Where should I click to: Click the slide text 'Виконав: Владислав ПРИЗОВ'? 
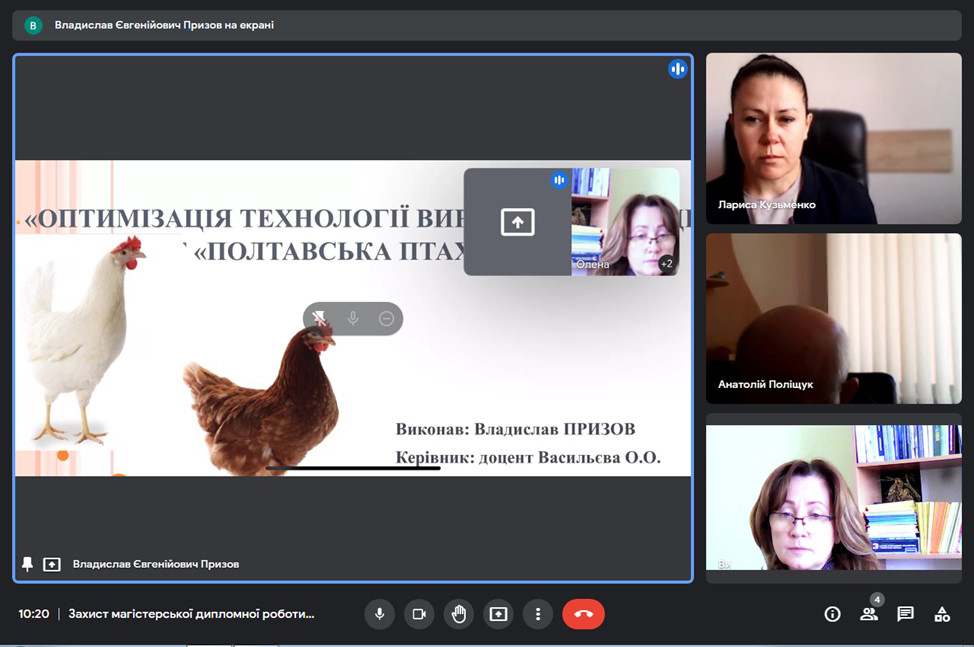click(x=516, y=429)
